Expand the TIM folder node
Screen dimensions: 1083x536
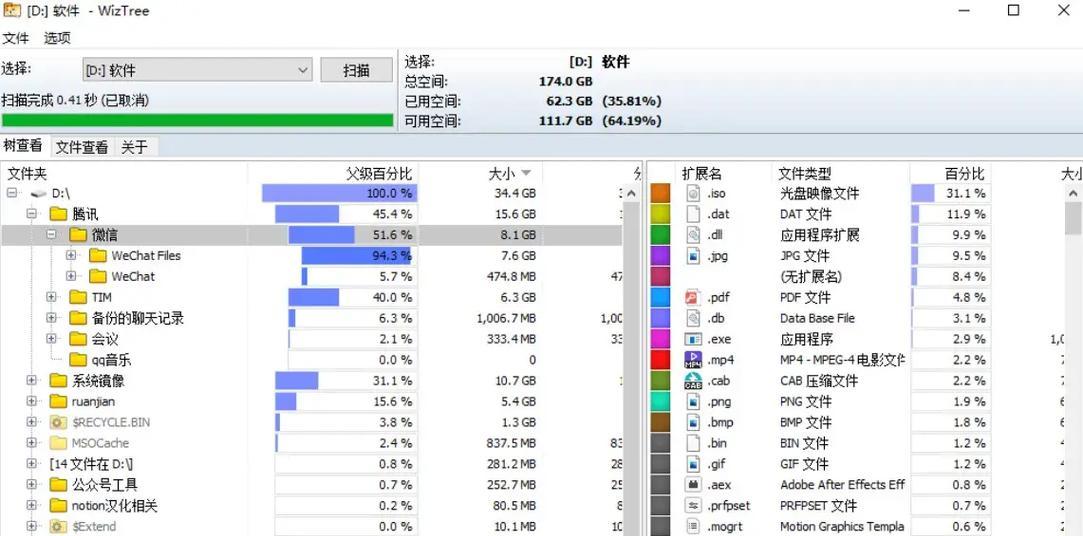(x=51, y=297)
